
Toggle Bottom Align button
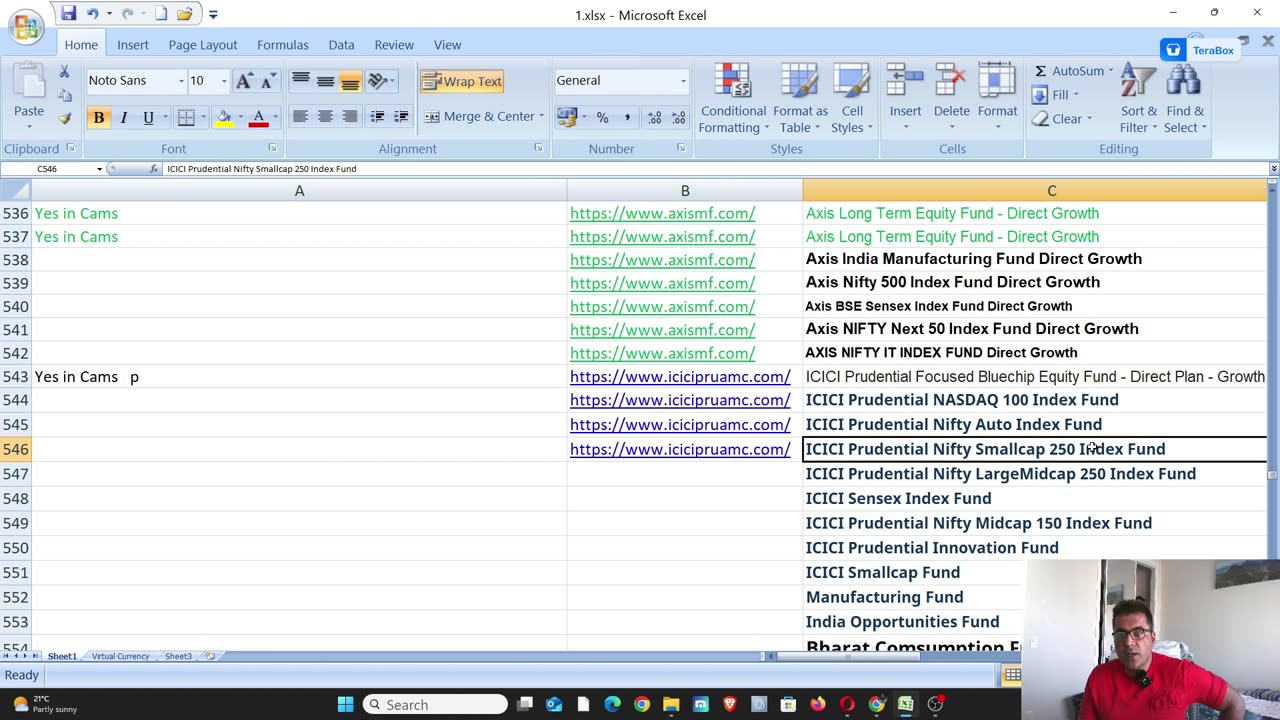pyautogui.click(x=350, y=81)
